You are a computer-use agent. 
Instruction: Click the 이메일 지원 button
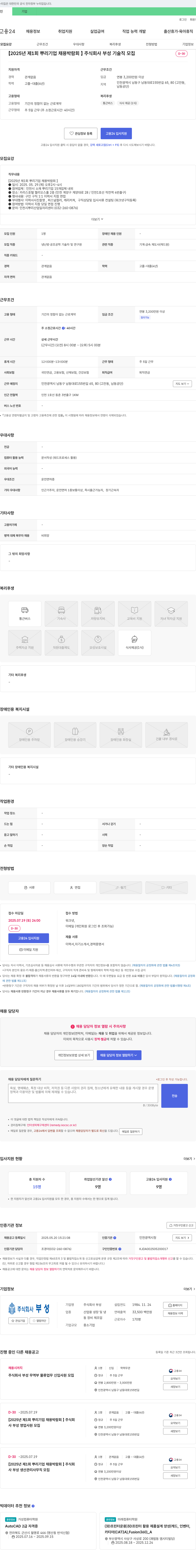click(29, 950)
